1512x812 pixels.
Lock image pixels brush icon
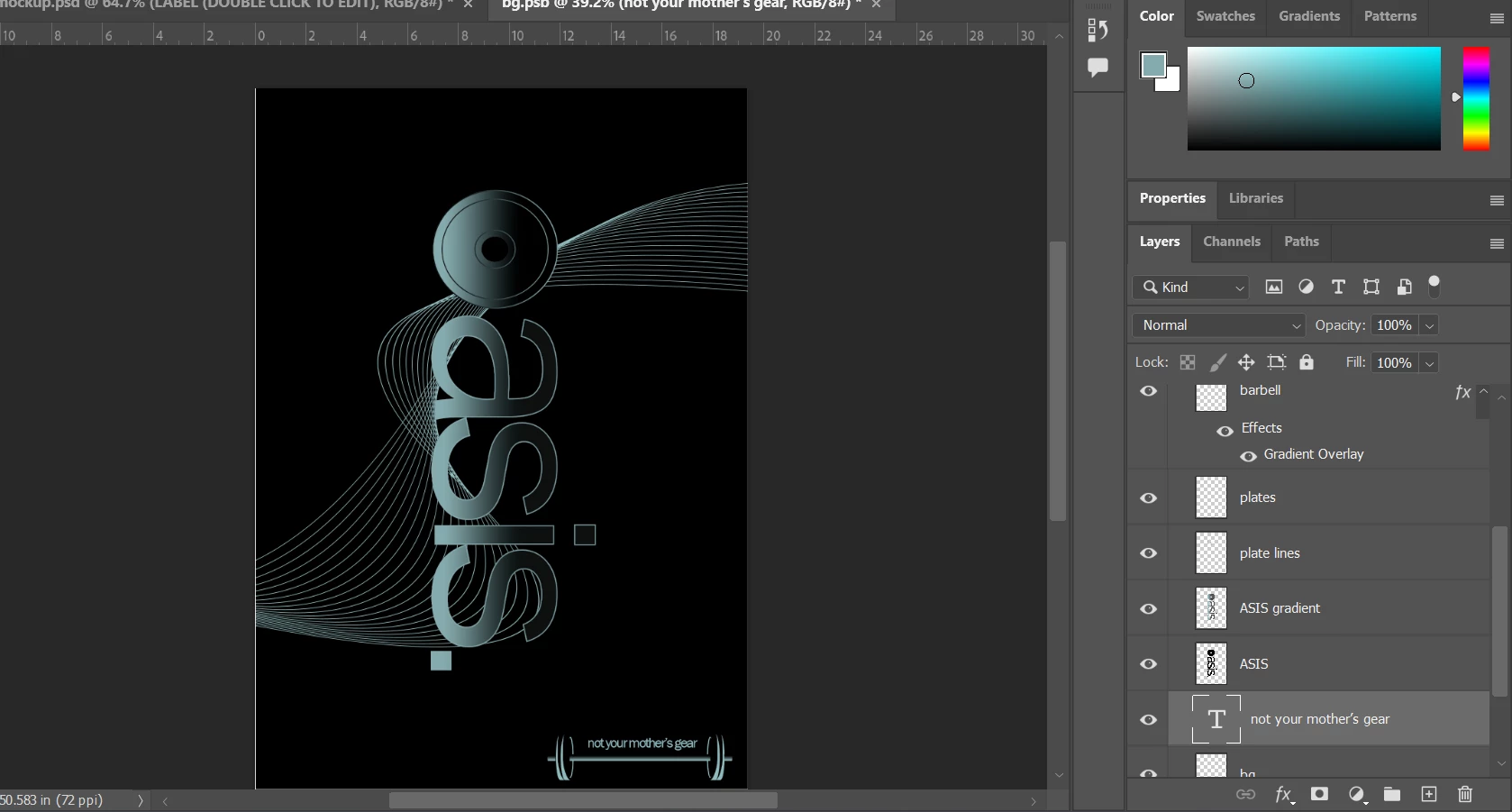click(x=1217, y=362)
